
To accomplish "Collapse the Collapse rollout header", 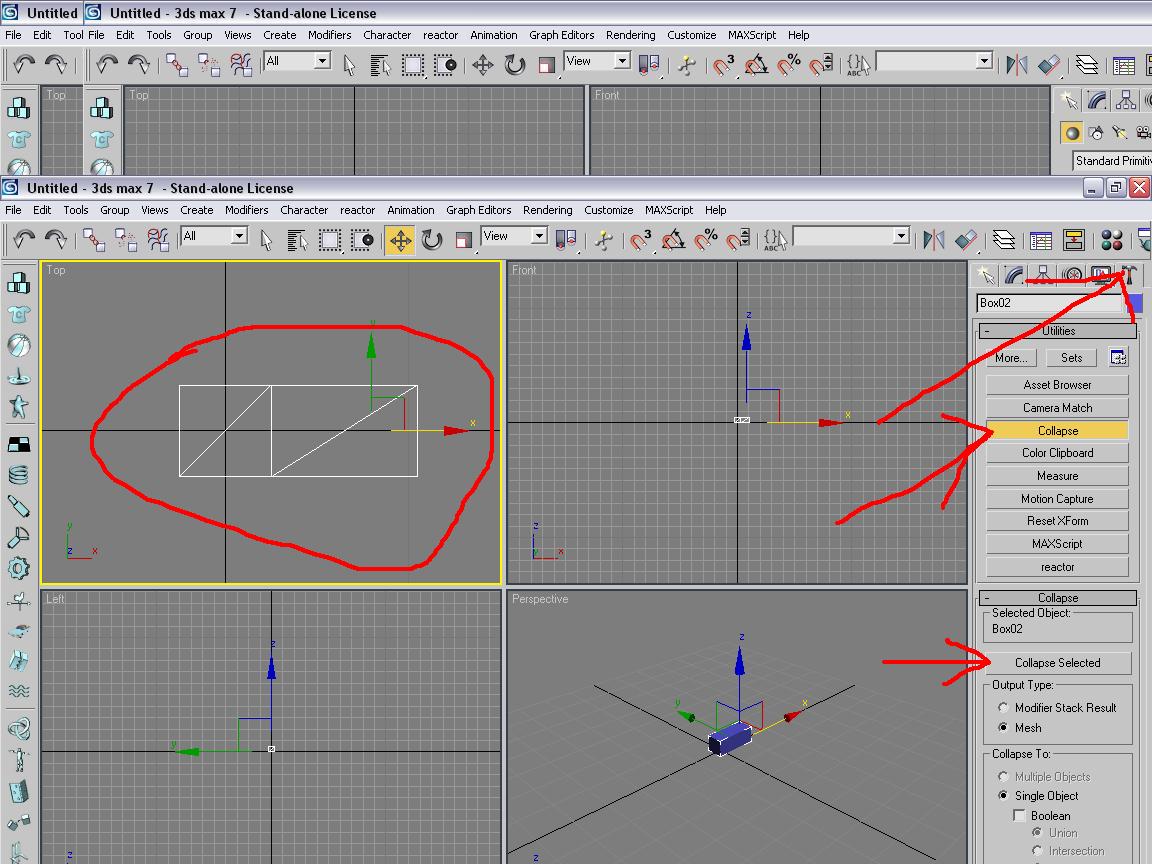I will tap(1057, 598).
